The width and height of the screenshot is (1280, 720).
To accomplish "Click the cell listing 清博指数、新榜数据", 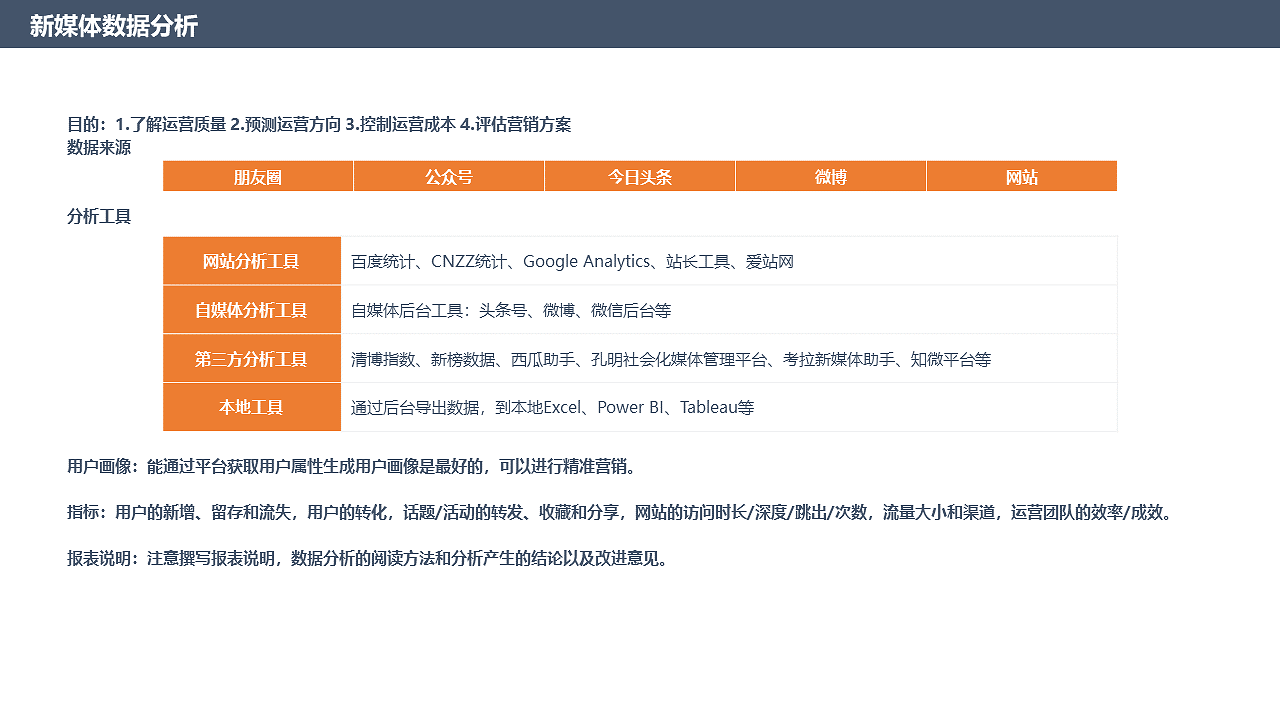I will (729, 359).
